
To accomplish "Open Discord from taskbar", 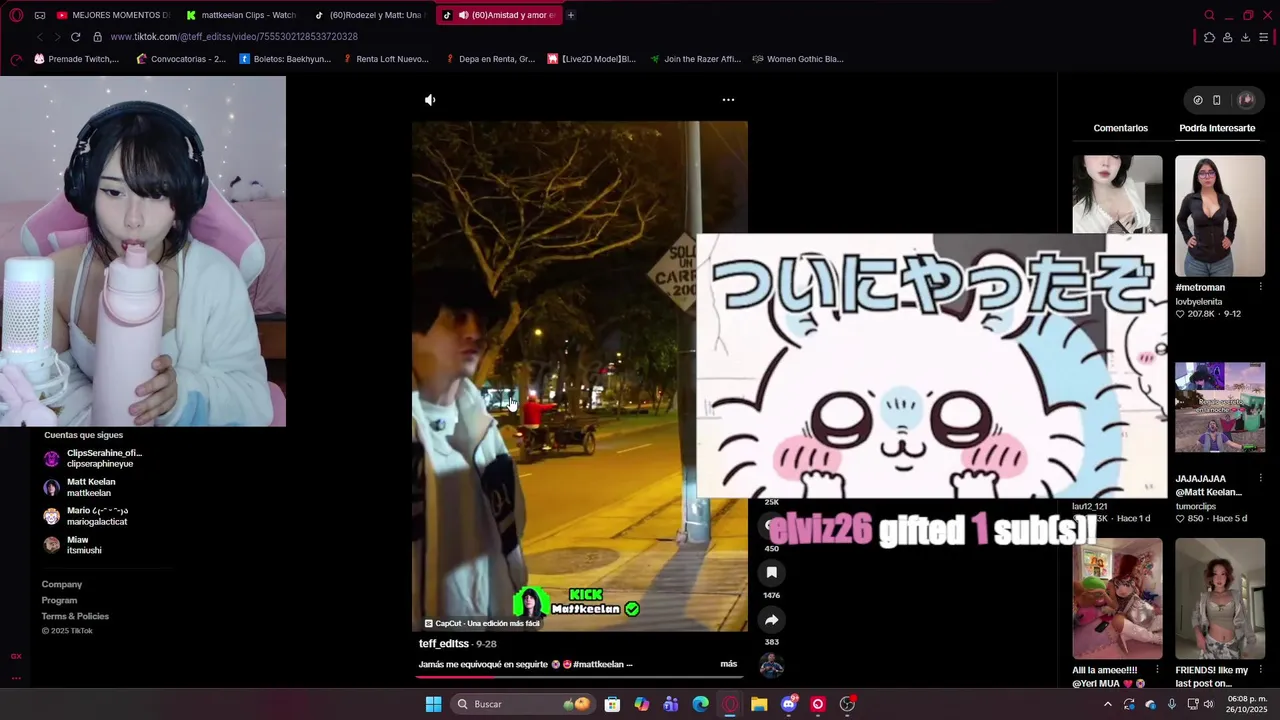I will pos(788,704).
